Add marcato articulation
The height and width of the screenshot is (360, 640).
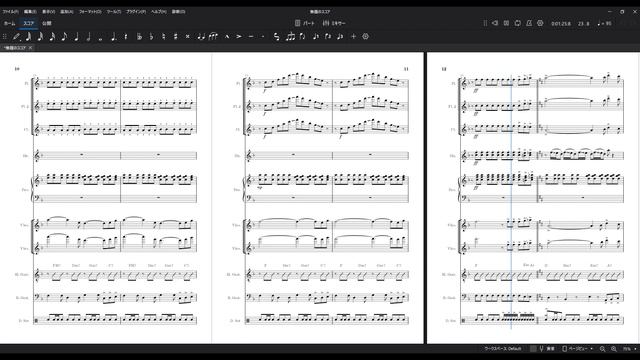(227, 37)
